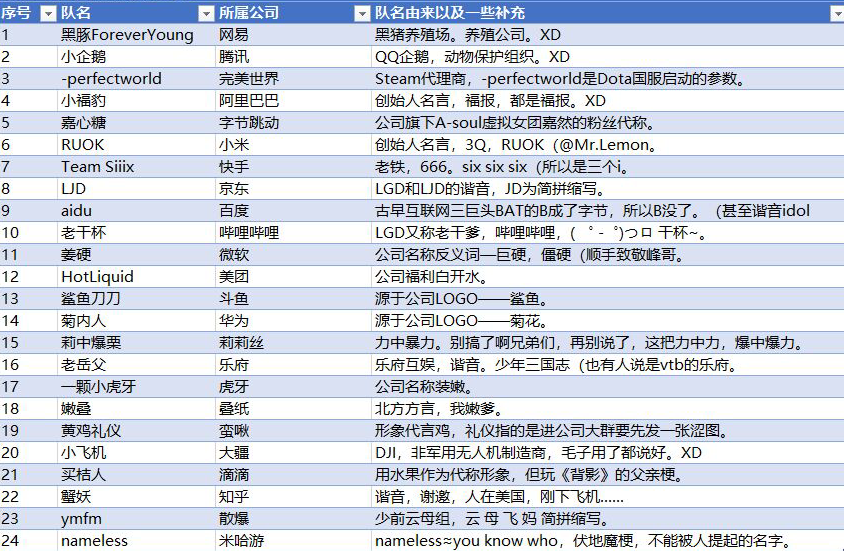Click the company cell 散爆
The width and height of the screenshot is (844, 551).
pos(293,519)
